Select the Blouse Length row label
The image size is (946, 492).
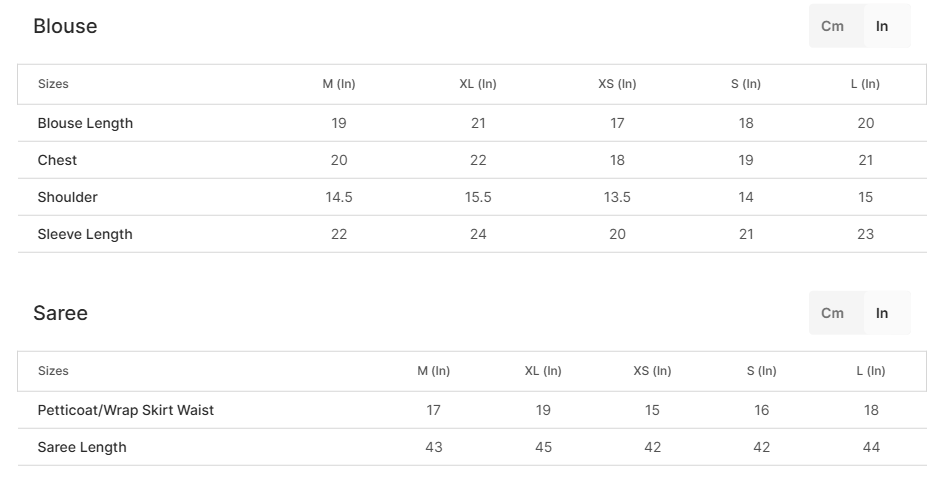click(85, 123)
